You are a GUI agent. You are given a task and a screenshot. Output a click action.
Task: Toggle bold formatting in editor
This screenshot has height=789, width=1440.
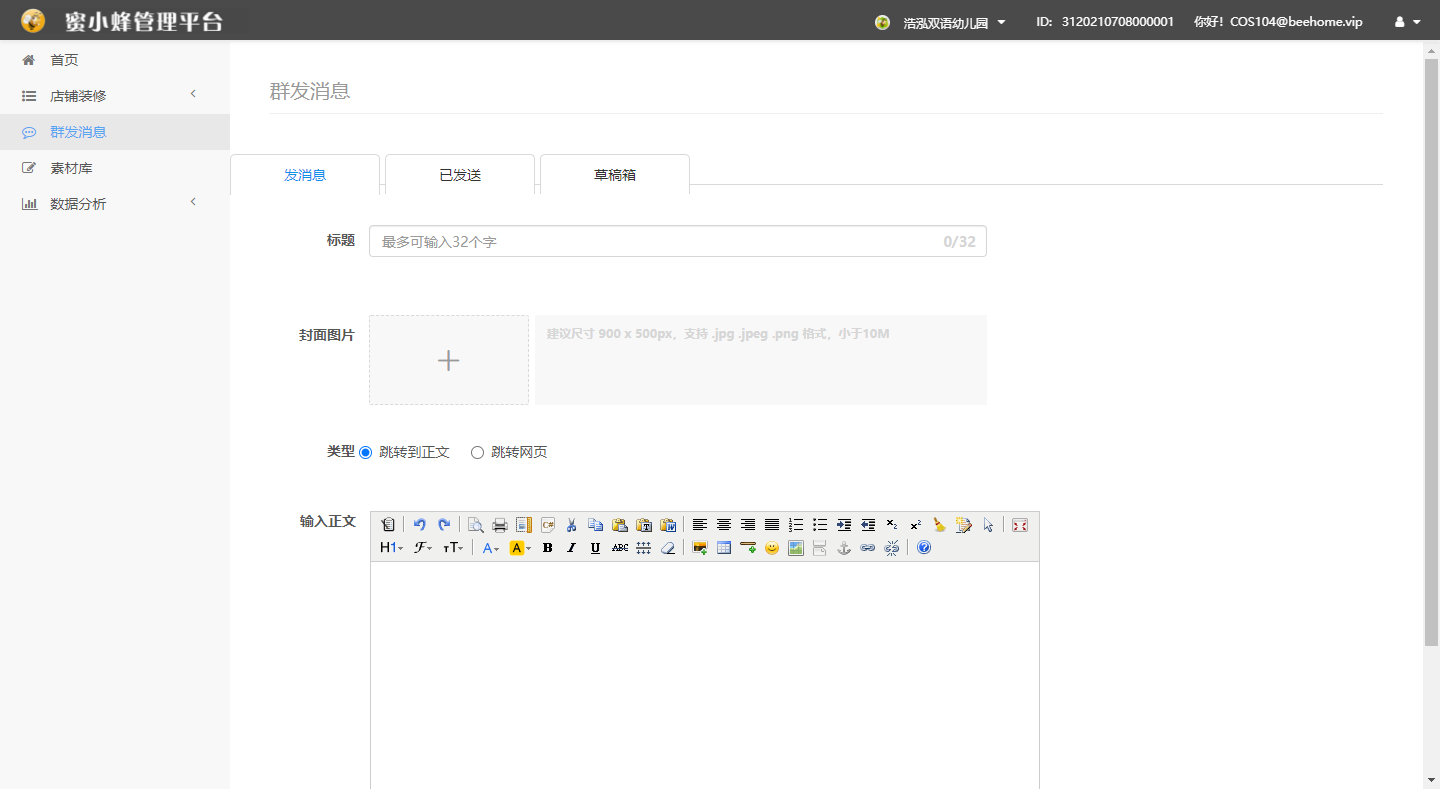tap(547, 548)
